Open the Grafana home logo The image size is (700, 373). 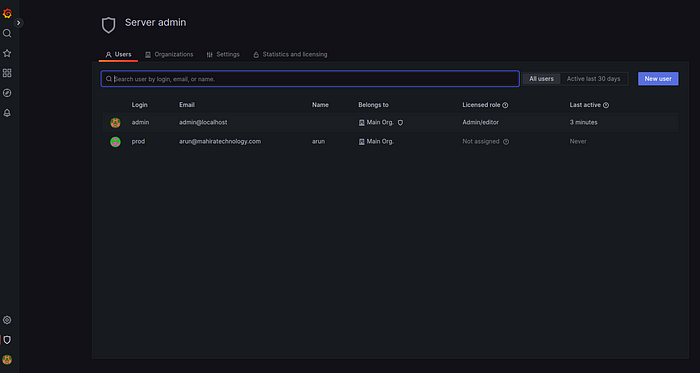(x=7, y=14)
